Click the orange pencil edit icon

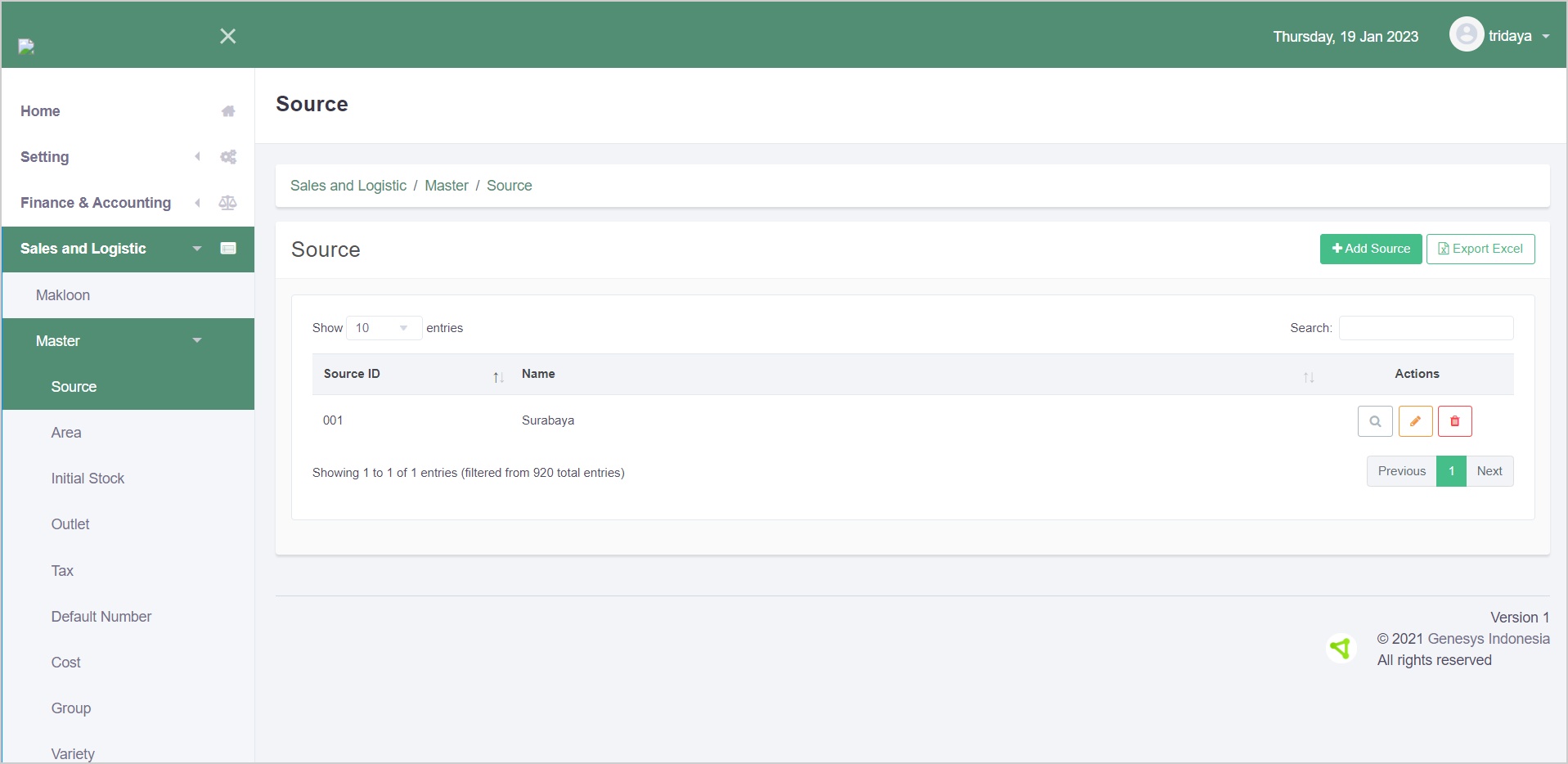[1415, 421]
